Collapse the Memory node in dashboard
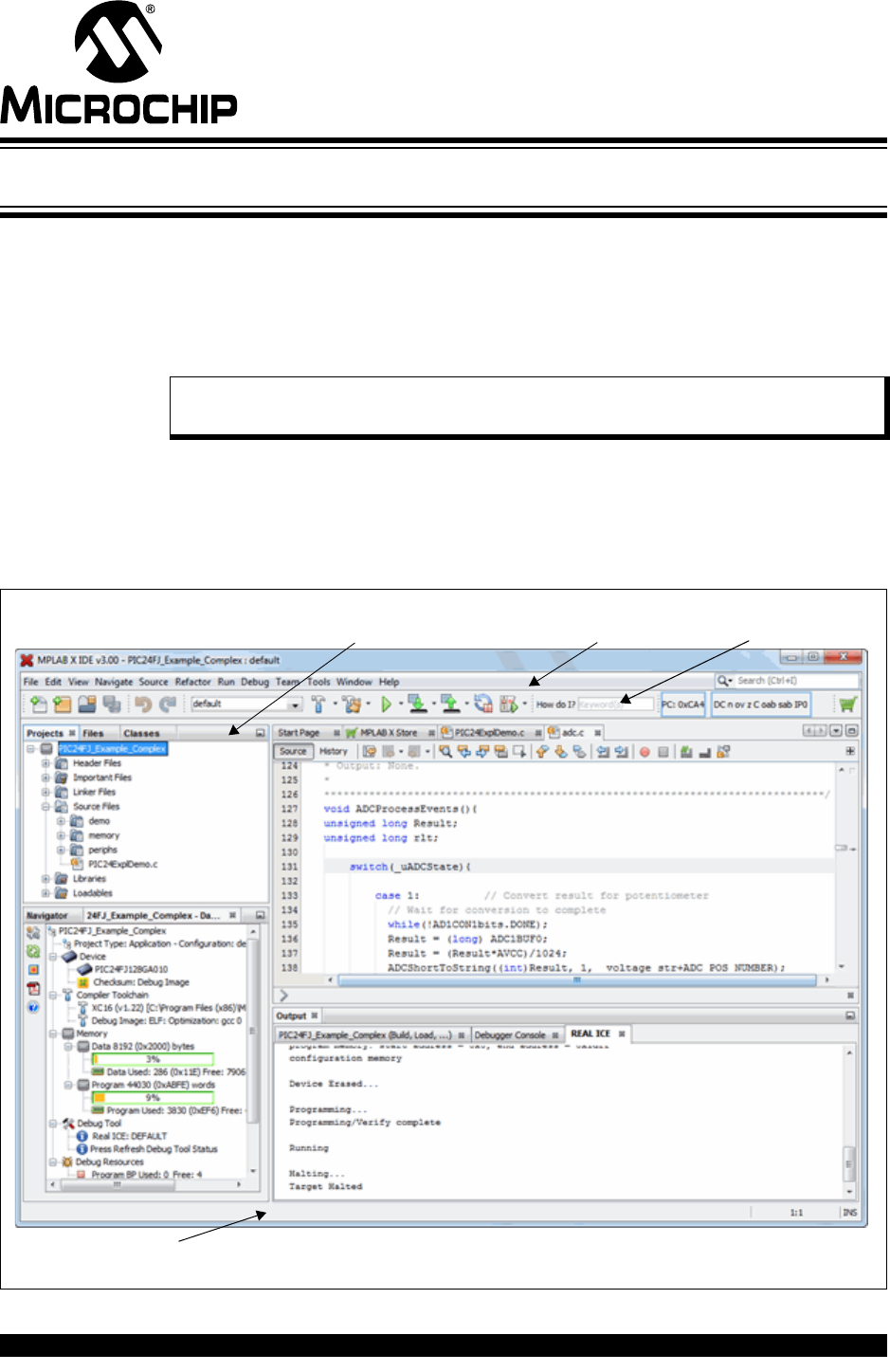890x1372 pixels. 53,1034
